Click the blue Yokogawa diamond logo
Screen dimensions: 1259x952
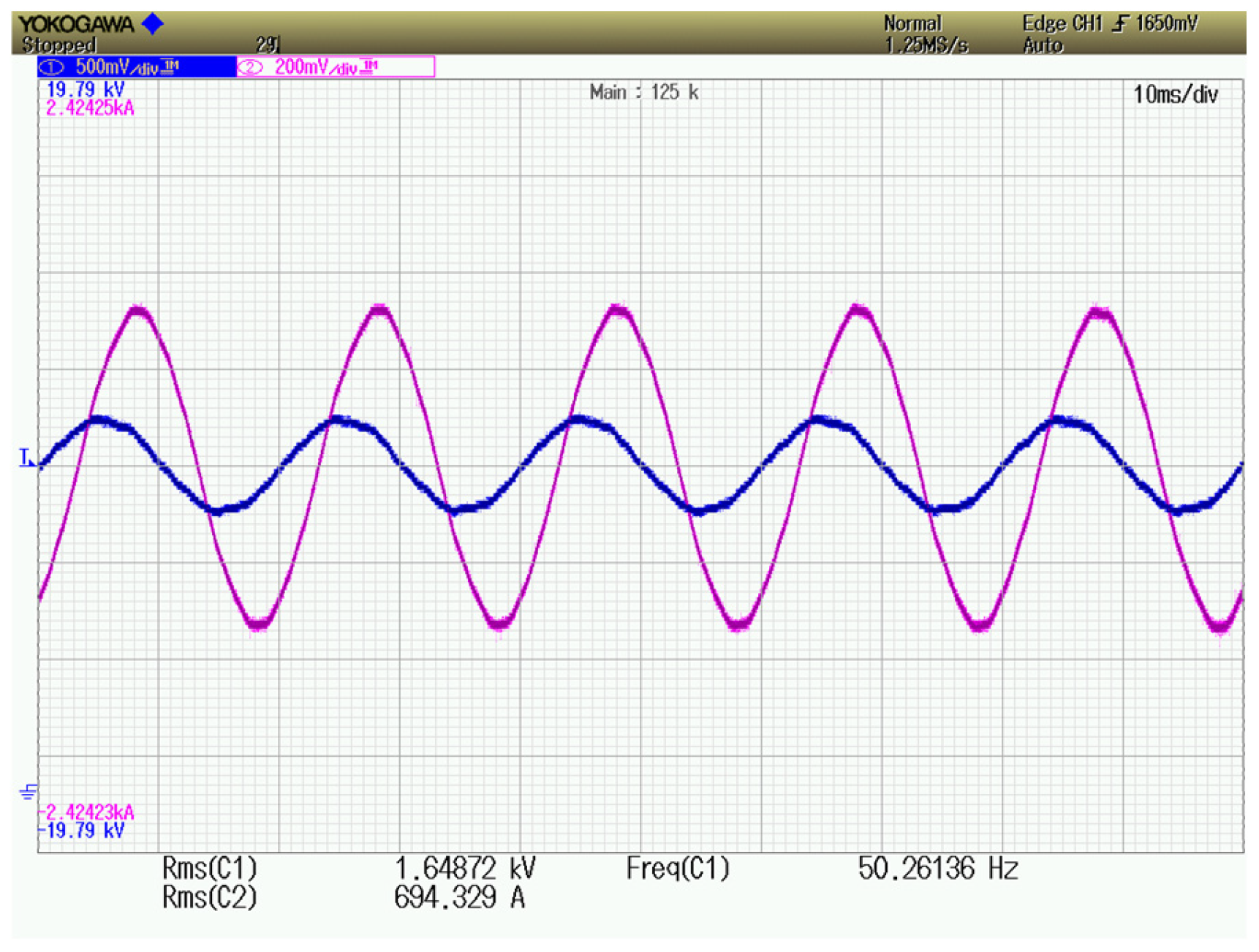pos(153,24)
